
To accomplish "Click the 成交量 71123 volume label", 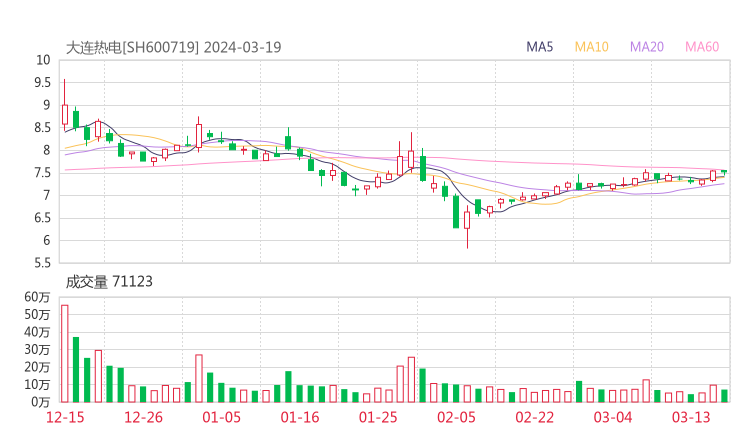I will tap(109, 282).
